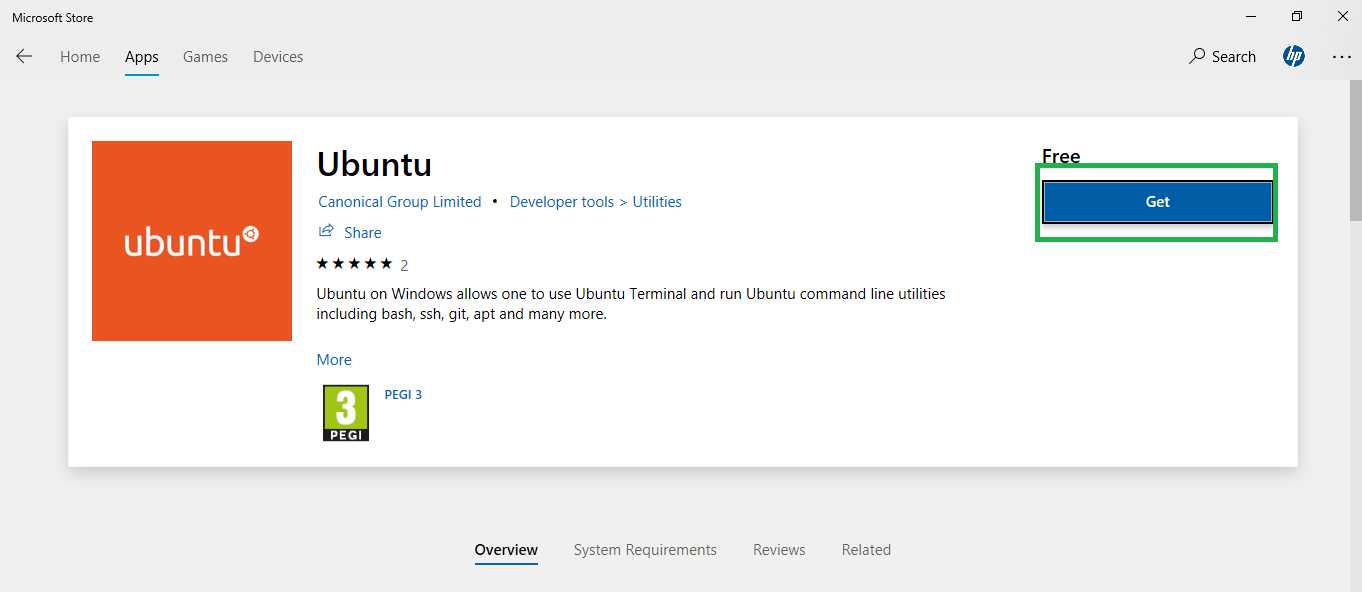
Task: Show the Related tab
Action: coord(866,550)
